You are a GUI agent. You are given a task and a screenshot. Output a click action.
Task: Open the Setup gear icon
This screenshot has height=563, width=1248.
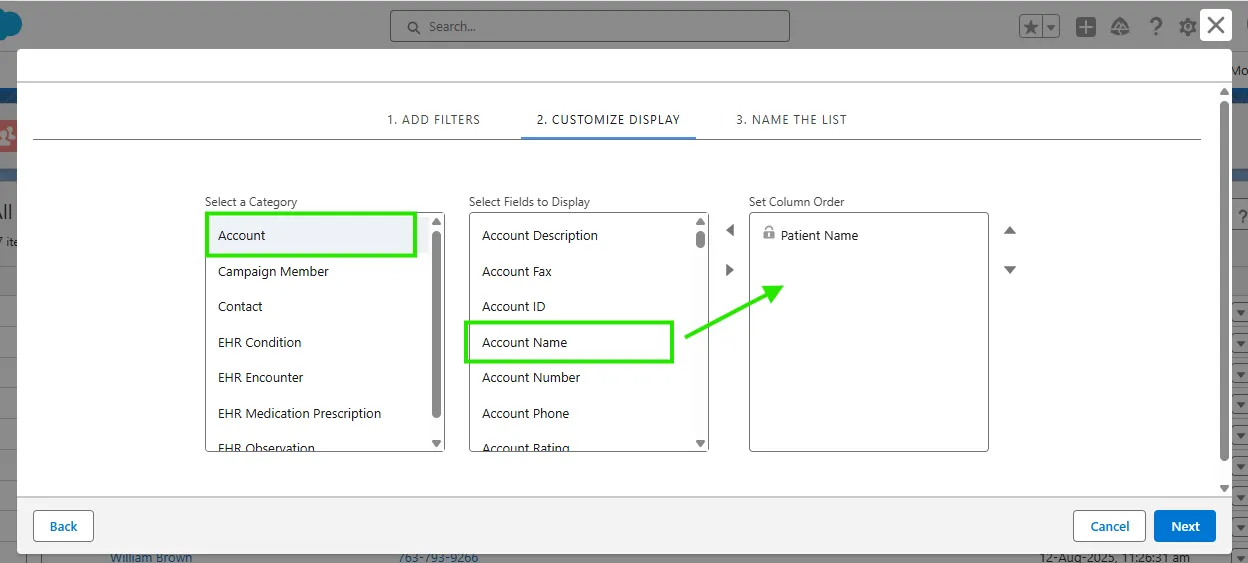[x=1187, y=27]
